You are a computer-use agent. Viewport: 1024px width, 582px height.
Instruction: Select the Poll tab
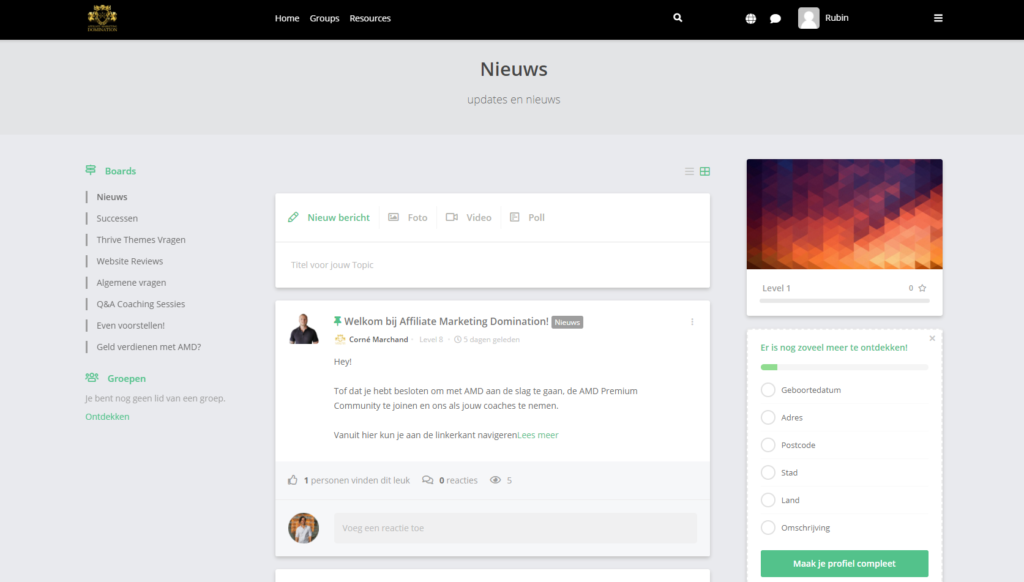pyautogui.click(x=527, y=218)
